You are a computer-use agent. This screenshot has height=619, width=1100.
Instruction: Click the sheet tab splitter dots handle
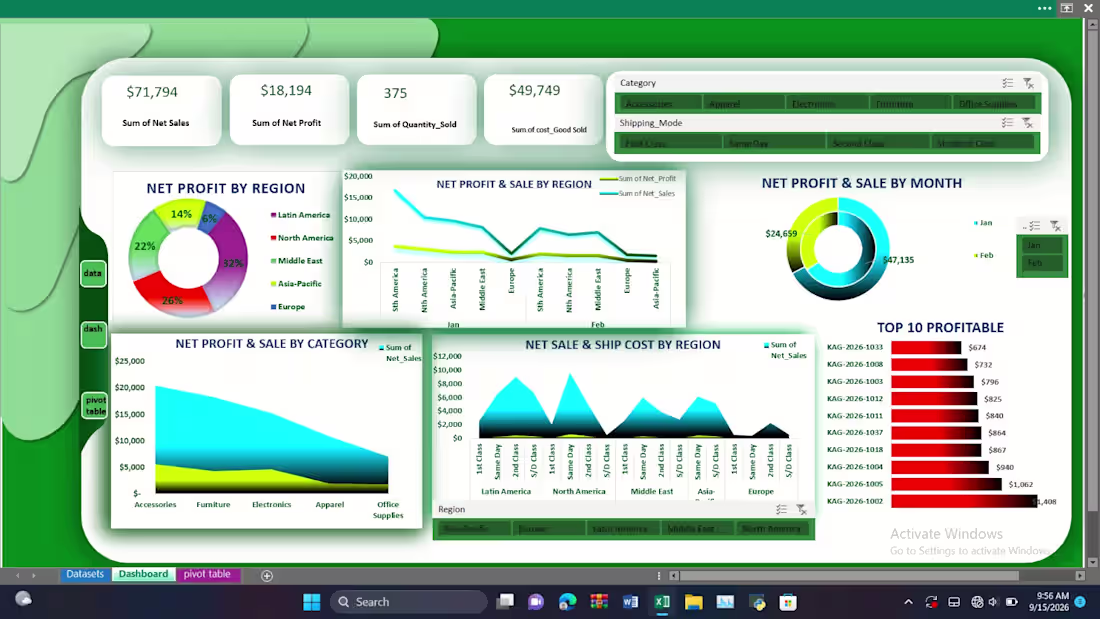tap(659, 575)
